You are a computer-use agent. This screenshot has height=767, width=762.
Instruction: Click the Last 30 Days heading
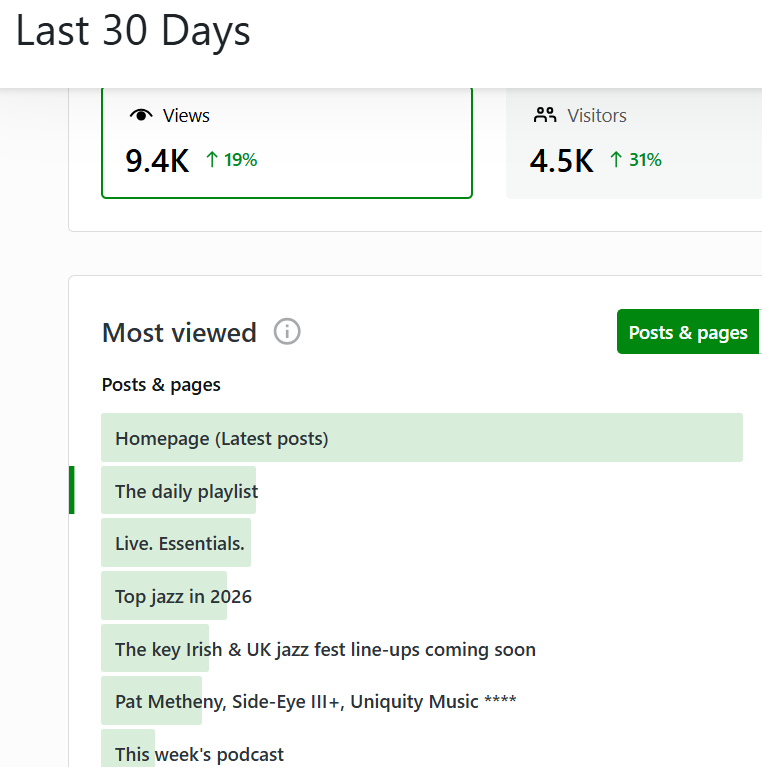pyautogui.click(x=133, y=31)
